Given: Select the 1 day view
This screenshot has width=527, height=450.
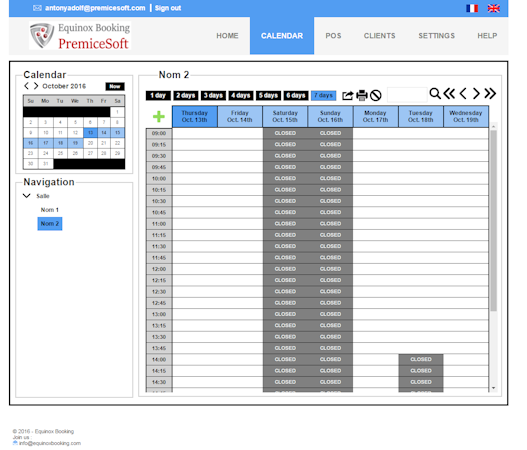Looking at the screenshot, I should [158, 95].
